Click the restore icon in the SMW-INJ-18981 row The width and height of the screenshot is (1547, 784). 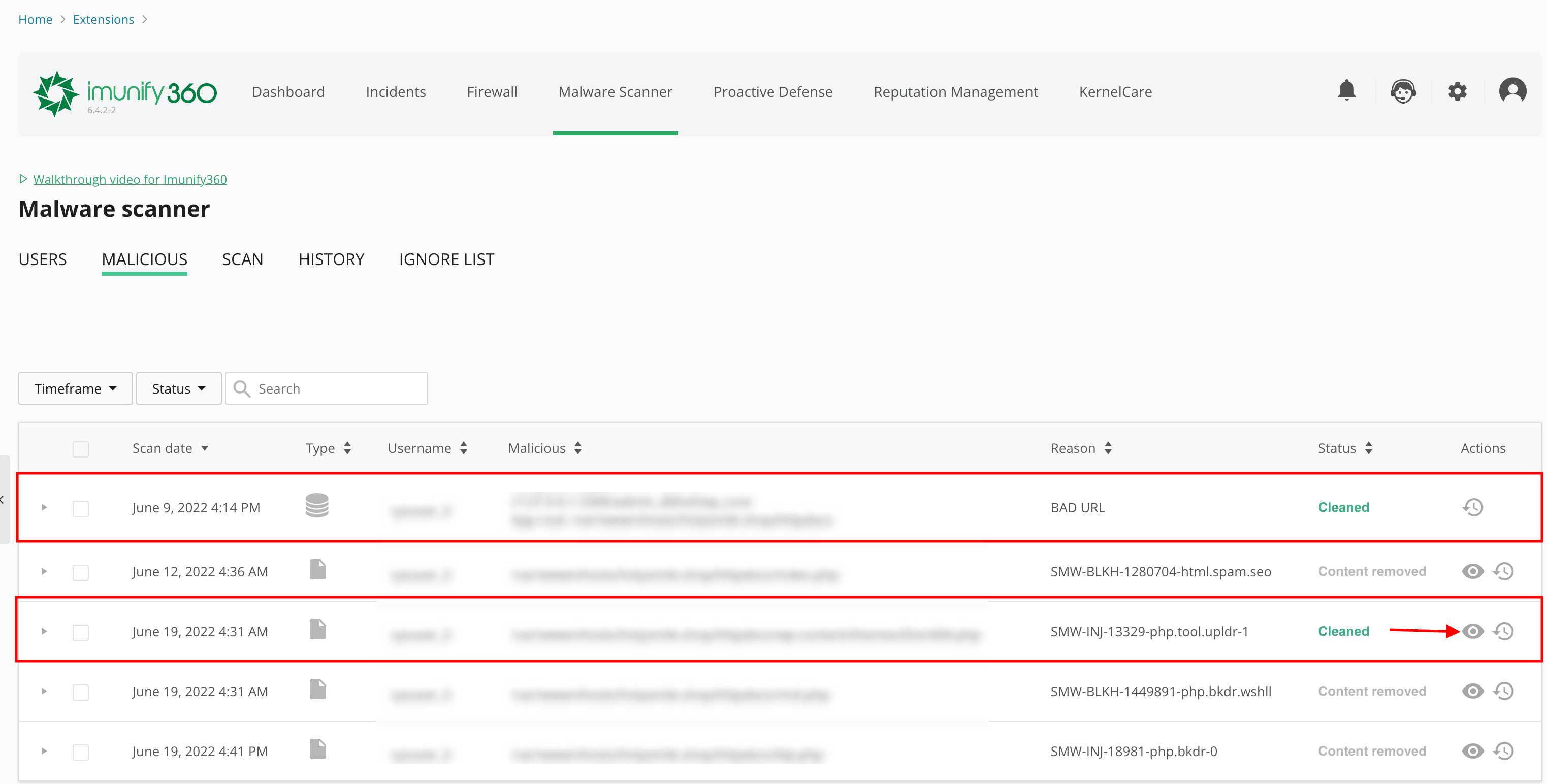pyautogui.click(x=1503, y=751)
